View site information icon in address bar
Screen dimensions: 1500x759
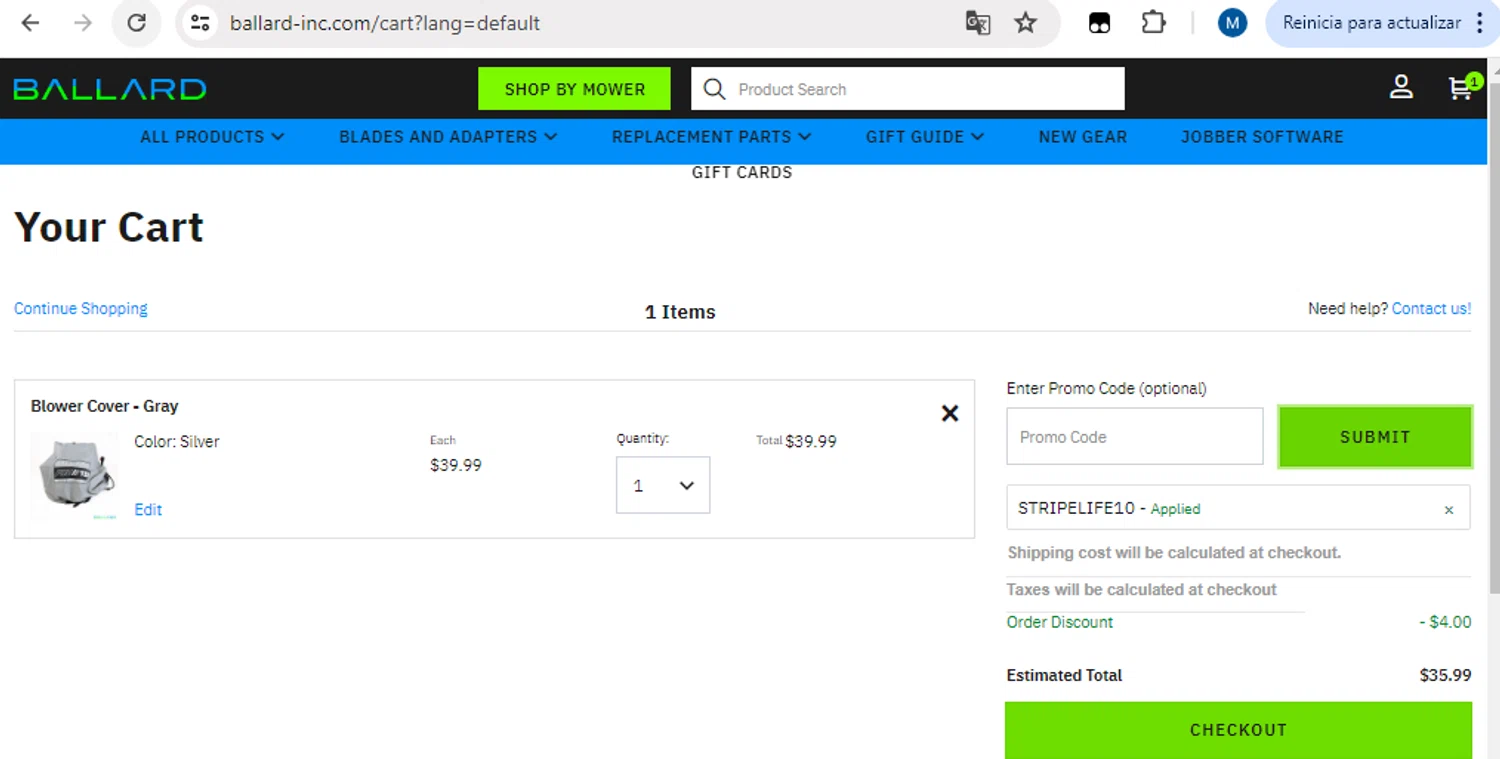tap(200, 23)
